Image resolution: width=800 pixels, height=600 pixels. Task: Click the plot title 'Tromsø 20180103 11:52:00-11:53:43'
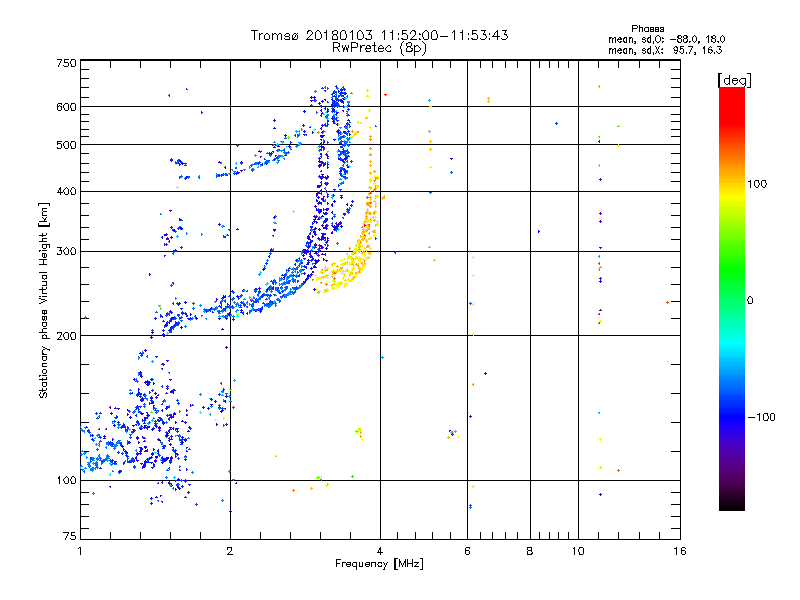click(379, 35)
